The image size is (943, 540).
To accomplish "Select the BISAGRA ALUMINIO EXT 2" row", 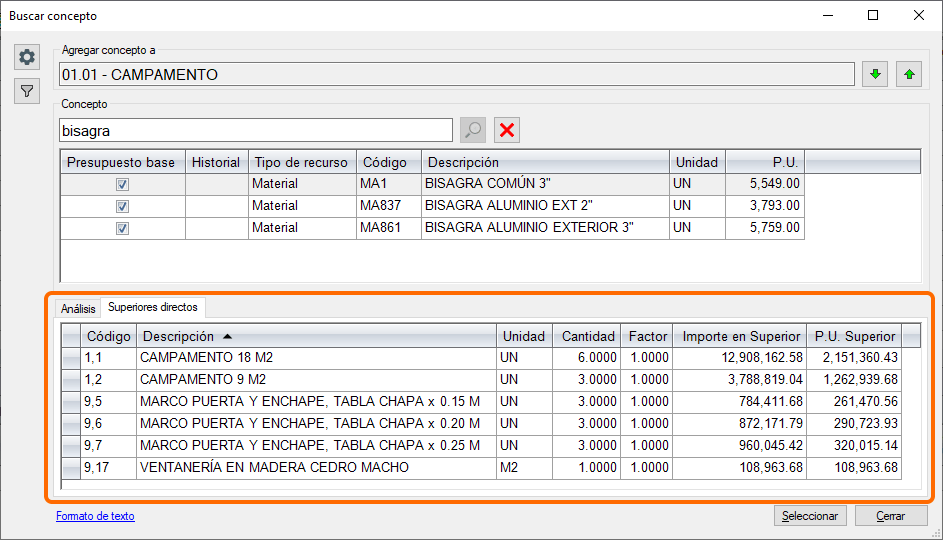I will 432,206.
